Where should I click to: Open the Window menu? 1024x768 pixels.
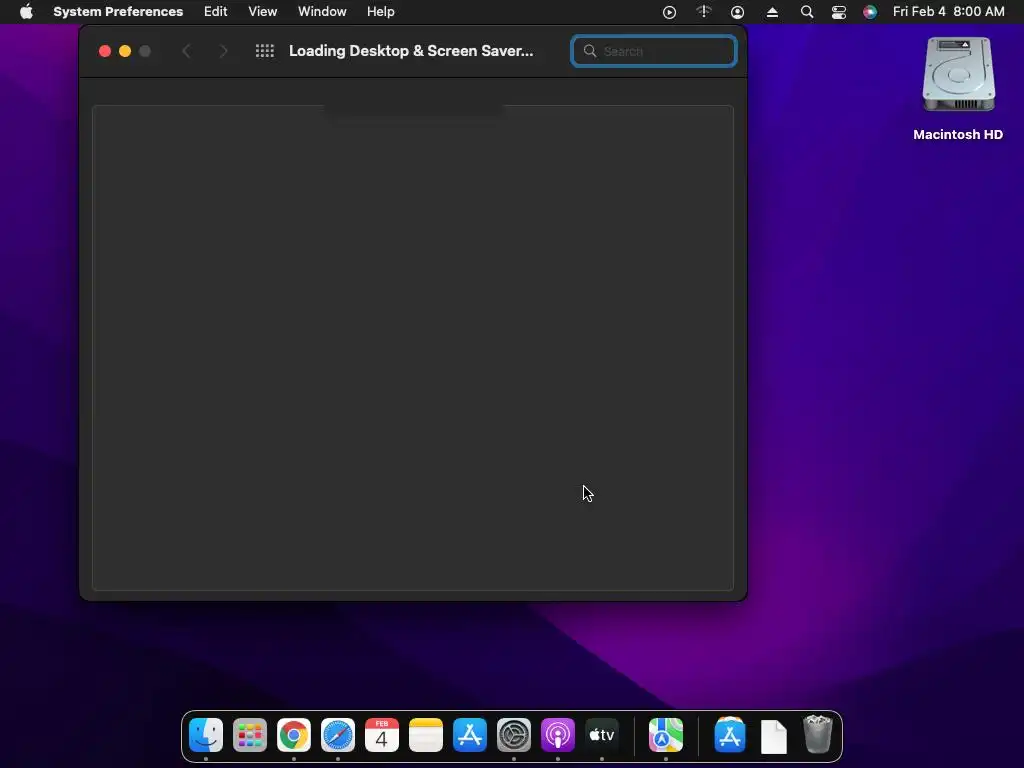322,12
